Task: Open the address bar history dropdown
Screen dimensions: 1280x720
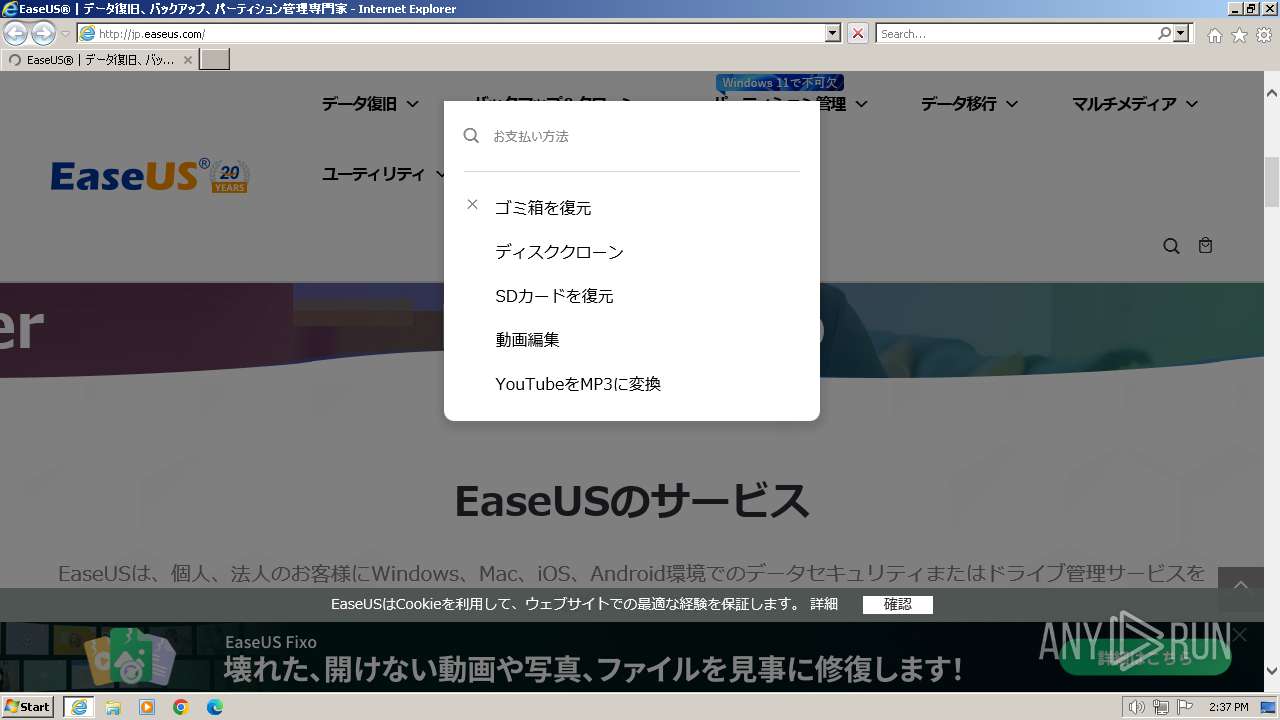Action: click(x=832, y=34)
